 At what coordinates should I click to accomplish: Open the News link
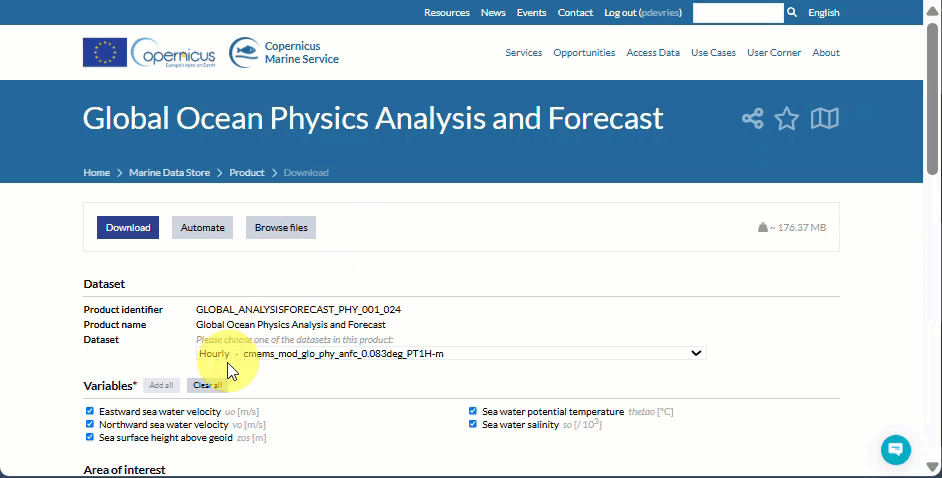click(x=493, y=13)
